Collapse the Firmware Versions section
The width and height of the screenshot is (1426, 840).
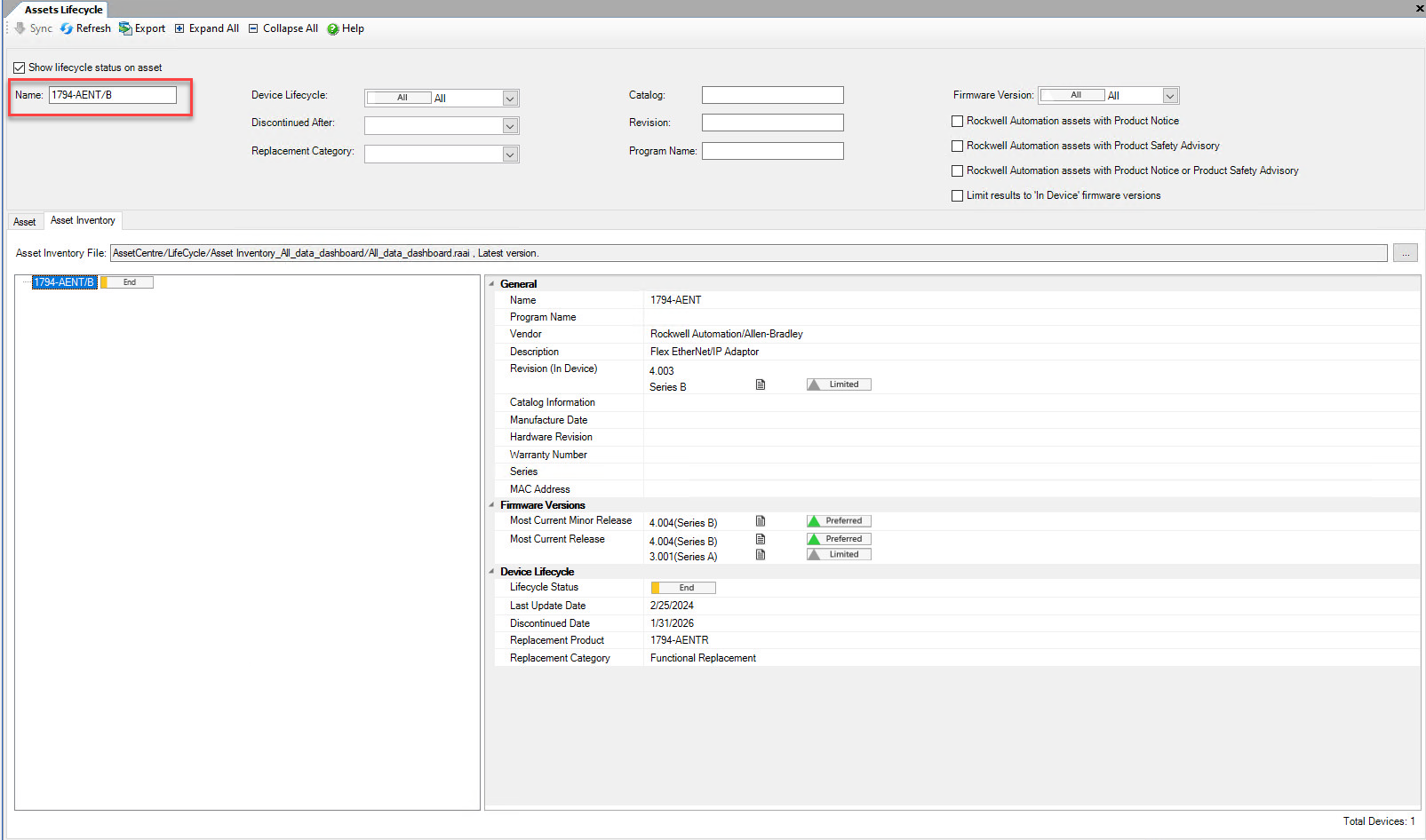pyautogui.click(x=491, y=505)
